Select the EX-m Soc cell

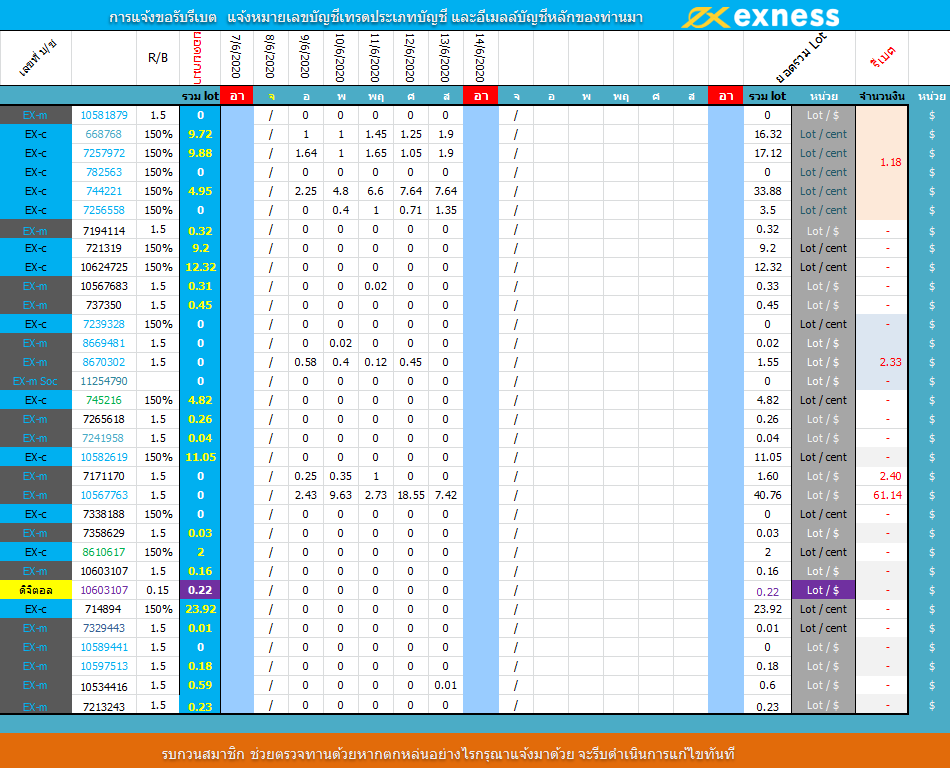pos(36,381)
